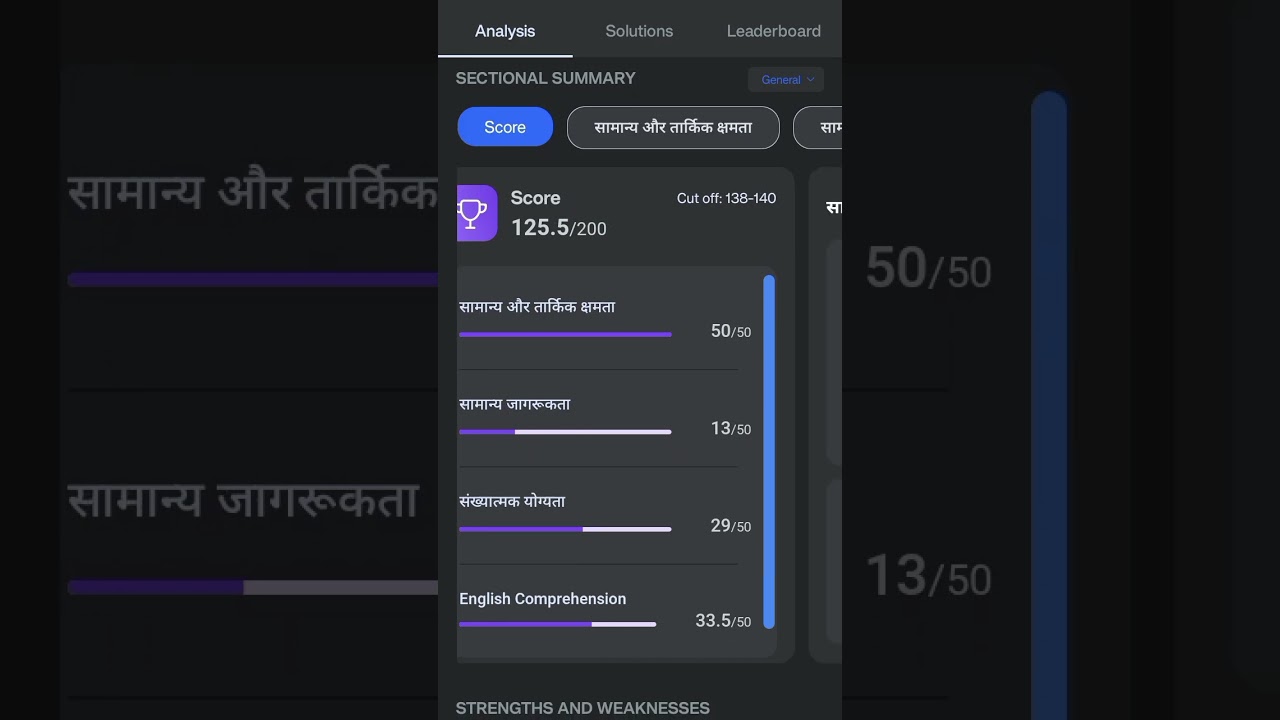Image resolution: width=1280 pixels, height=720 pixels.
Task: Click the सामान्य जागरूकता progress bar
Action: point(565,432)
